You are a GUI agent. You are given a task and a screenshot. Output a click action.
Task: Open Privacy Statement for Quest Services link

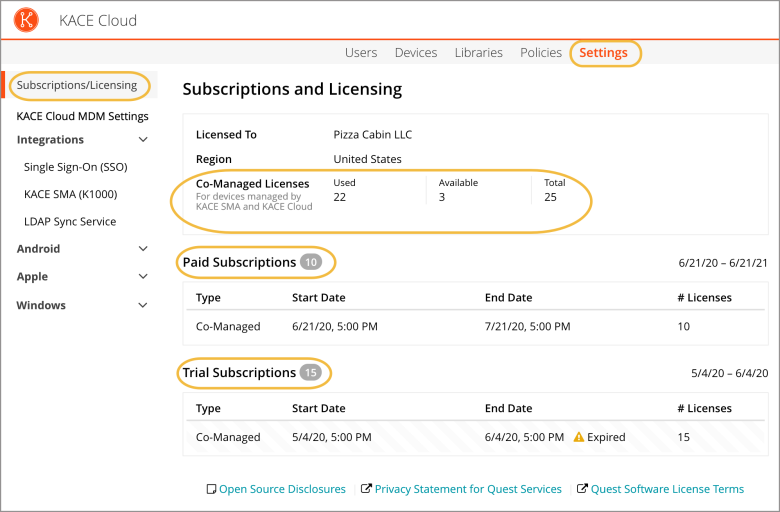point(468,489)
